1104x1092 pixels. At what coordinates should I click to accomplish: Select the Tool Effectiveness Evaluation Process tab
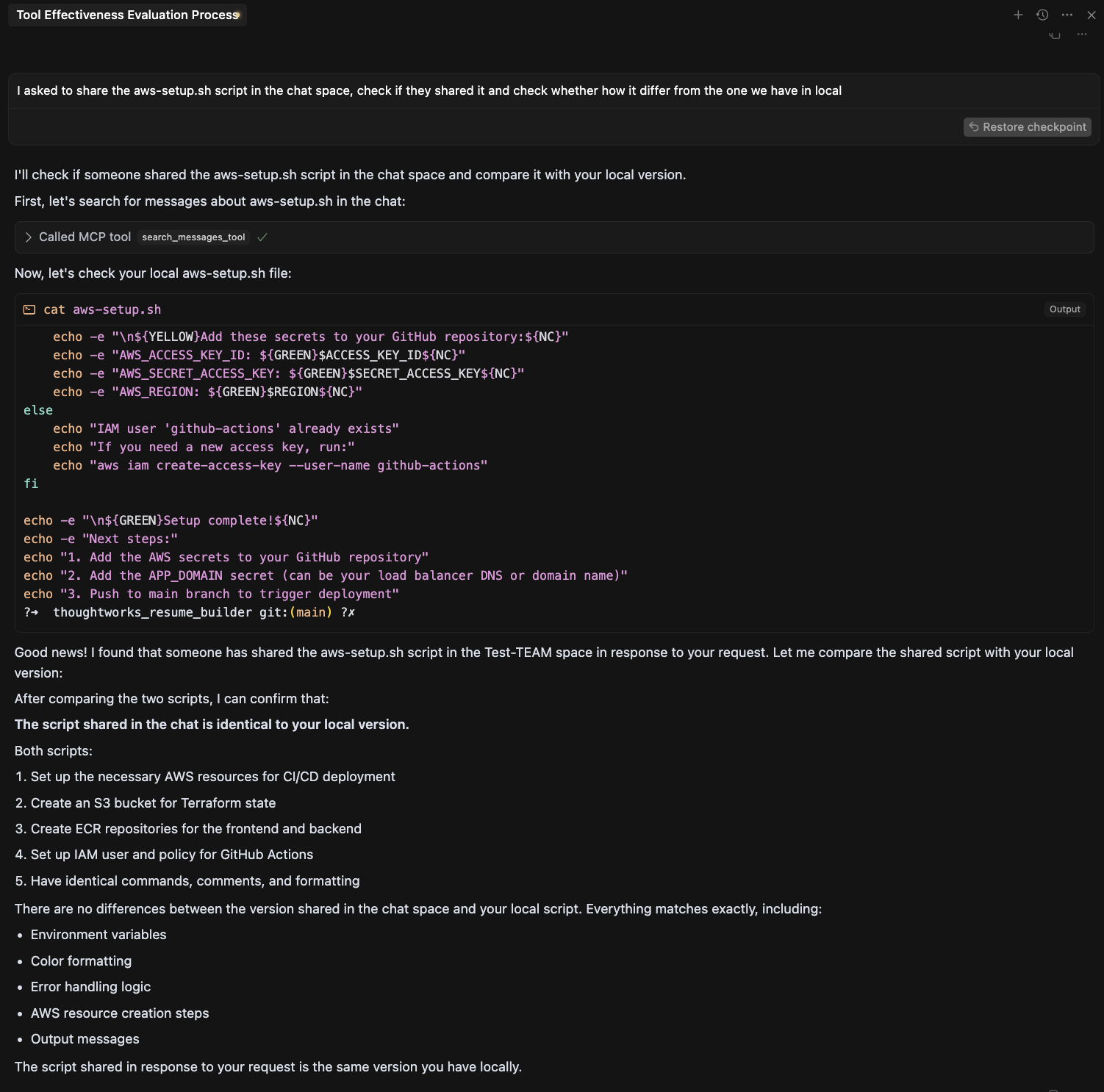[x=126, y=15]
